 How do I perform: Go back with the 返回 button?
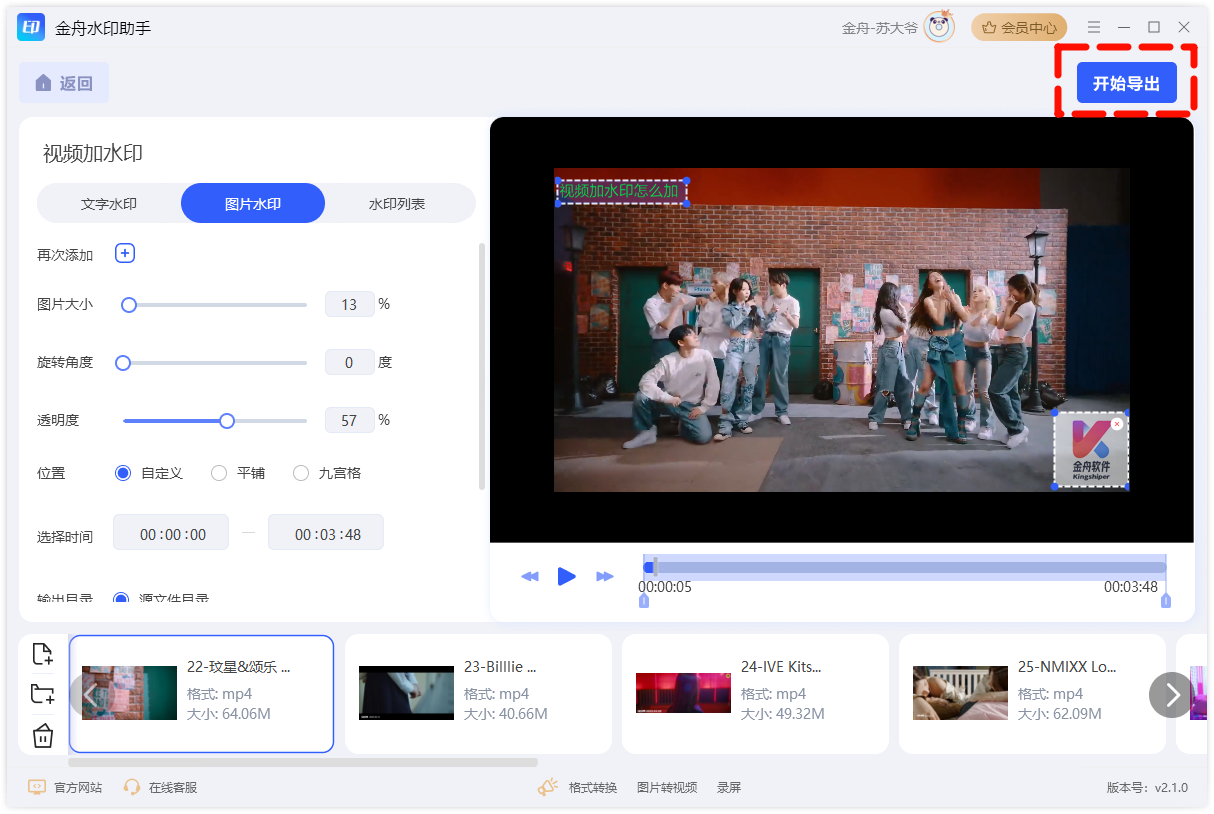(64, 83)
